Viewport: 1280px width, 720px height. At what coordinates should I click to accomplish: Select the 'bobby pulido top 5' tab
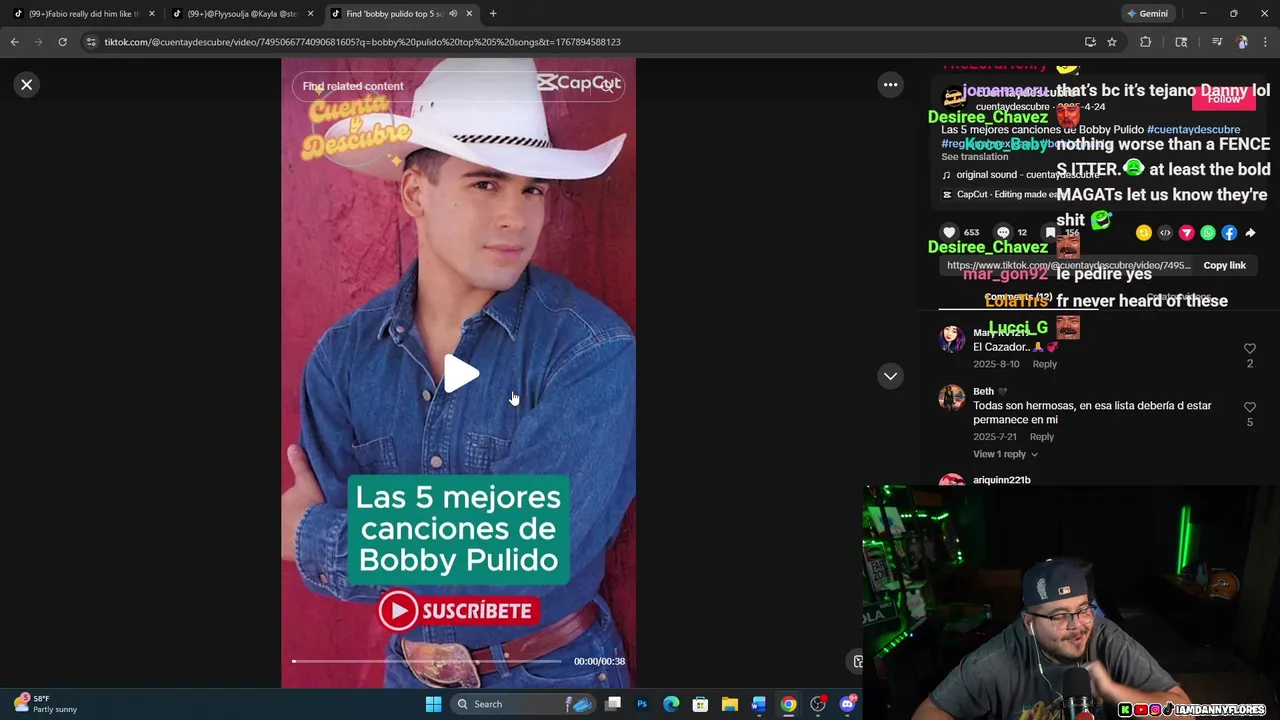pyautogui.click(x=393, y=14)
